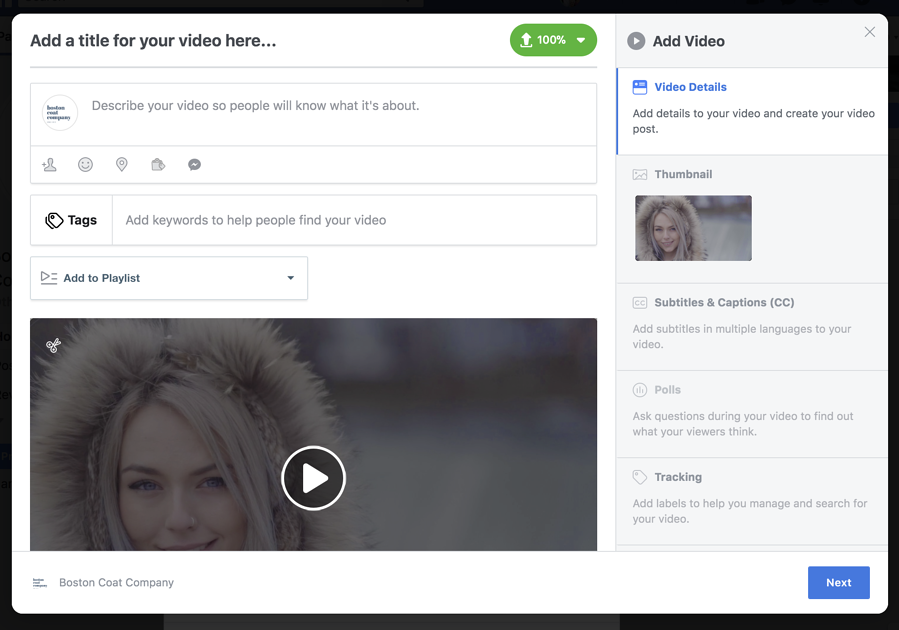Close the Add Video dialog

click(x=869, y=32)
